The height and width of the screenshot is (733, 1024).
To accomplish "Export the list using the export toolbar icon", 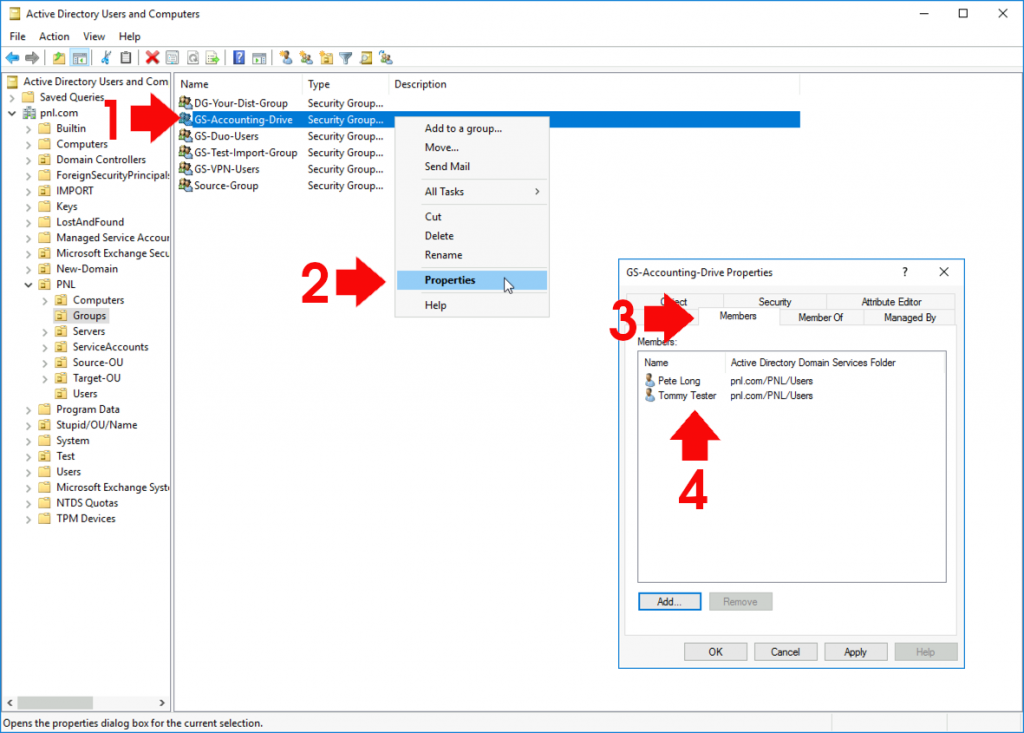I will [212, 57].
